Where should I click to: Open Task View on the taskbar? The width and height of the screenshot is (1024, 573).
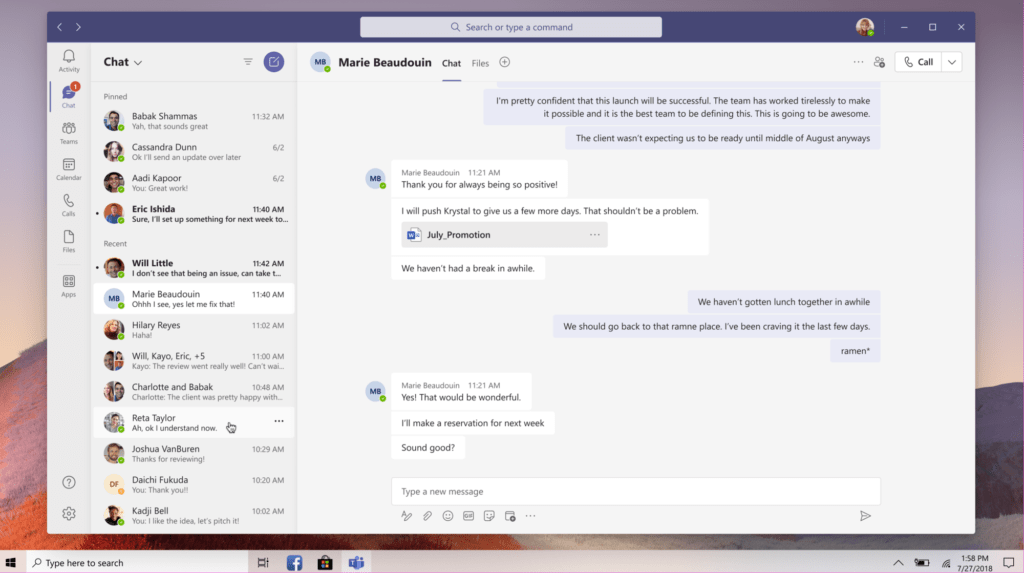pos(263,563)
